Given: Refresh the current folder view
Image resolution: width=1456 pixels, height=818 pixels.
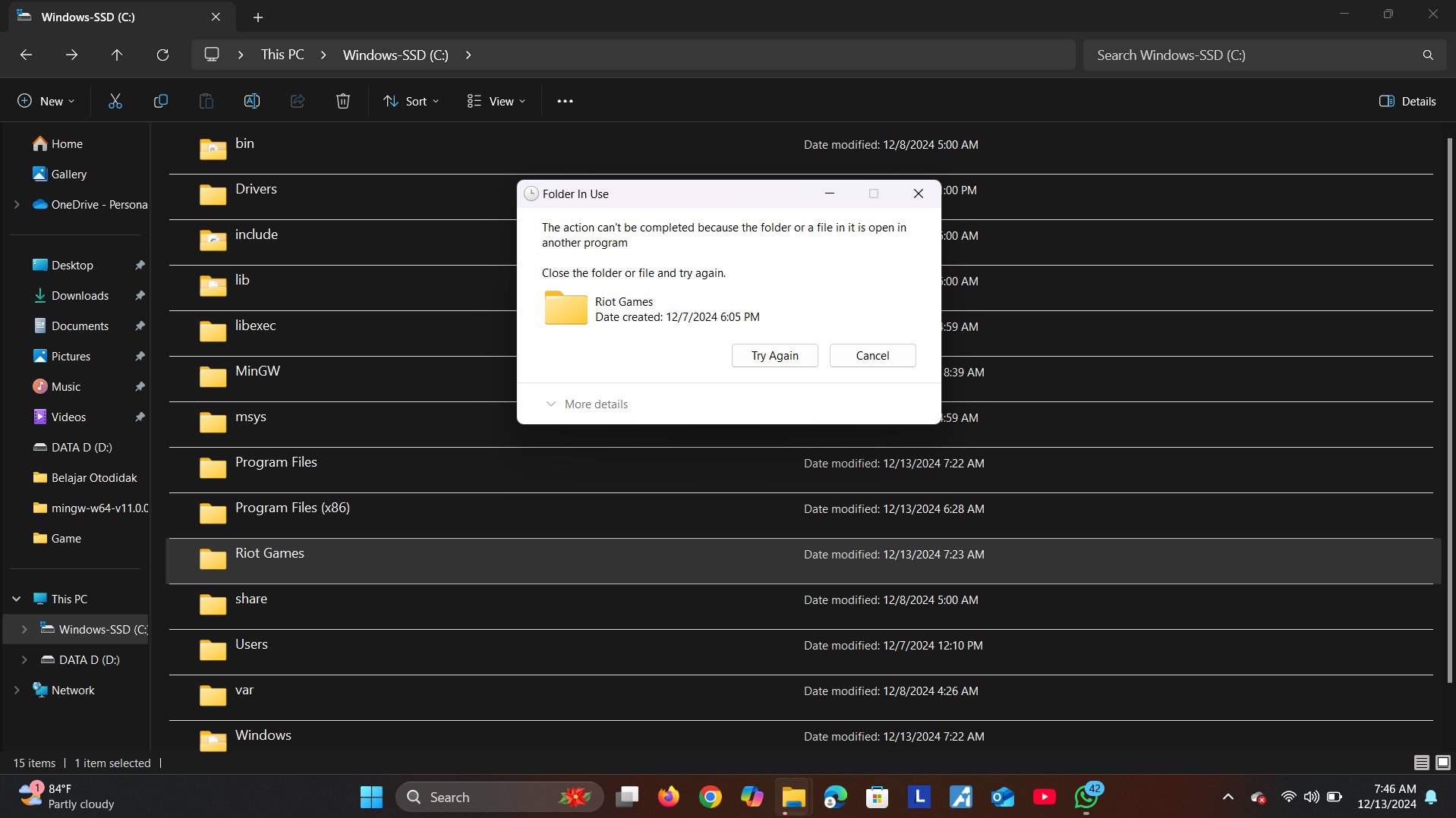Looking at the screenshot, I should click(x=162, y=55).
